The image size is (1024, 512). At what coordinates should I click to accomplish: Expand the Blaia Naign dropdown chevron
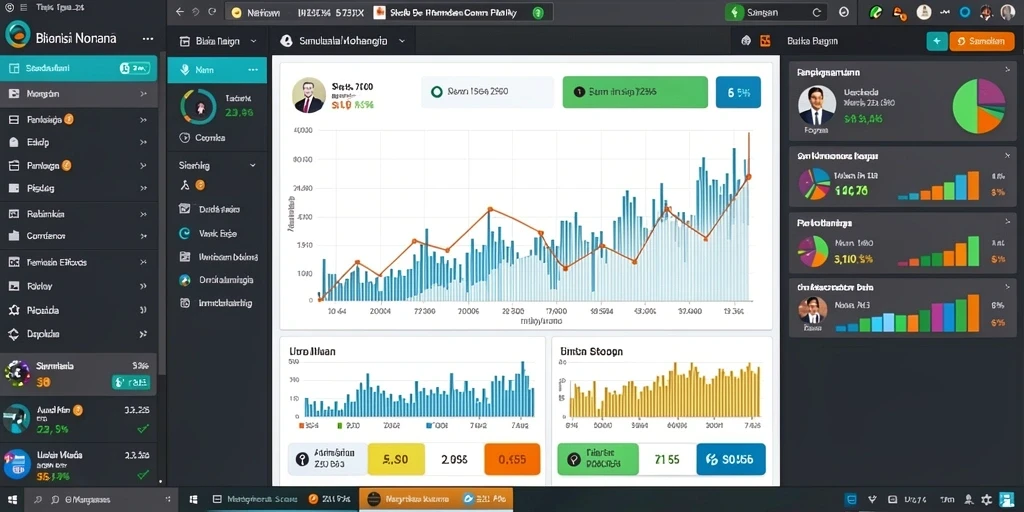[253, 41]
